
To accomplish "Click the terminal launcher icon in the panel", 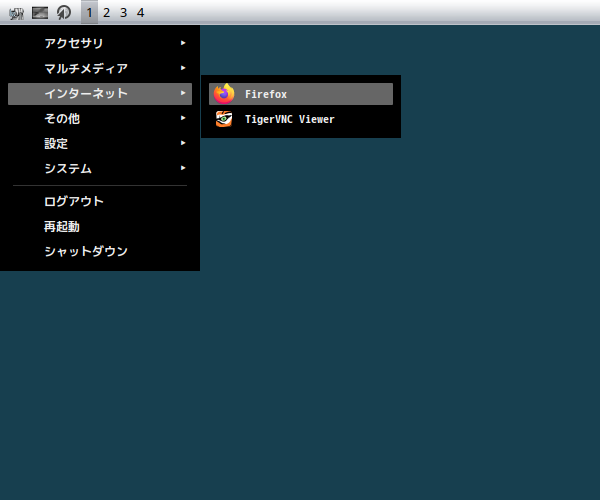I will [x=40, y=13].
